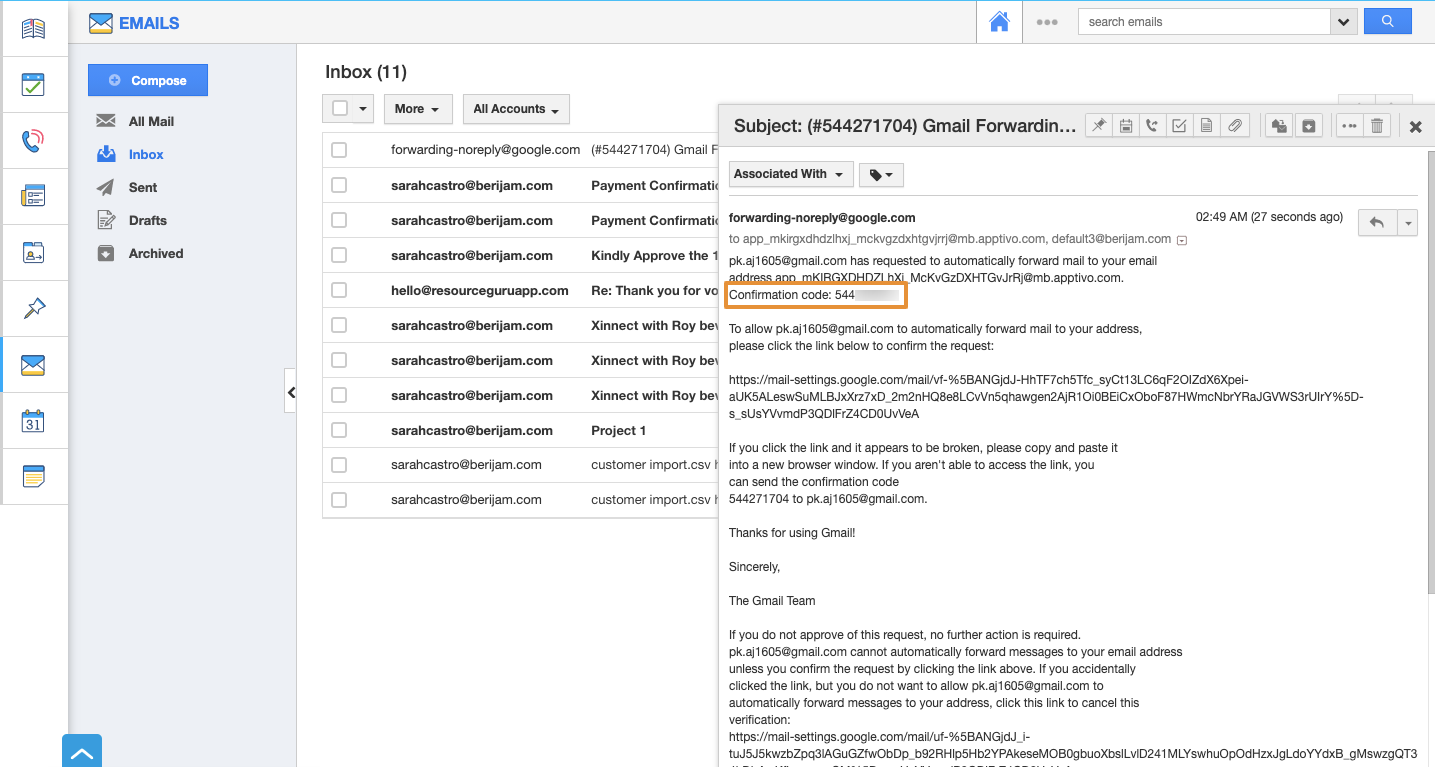Image resolution: width=1435 pixels, height=767 pixels.
Task: Open the news feed app in left rail
Action: pos(33,196)
